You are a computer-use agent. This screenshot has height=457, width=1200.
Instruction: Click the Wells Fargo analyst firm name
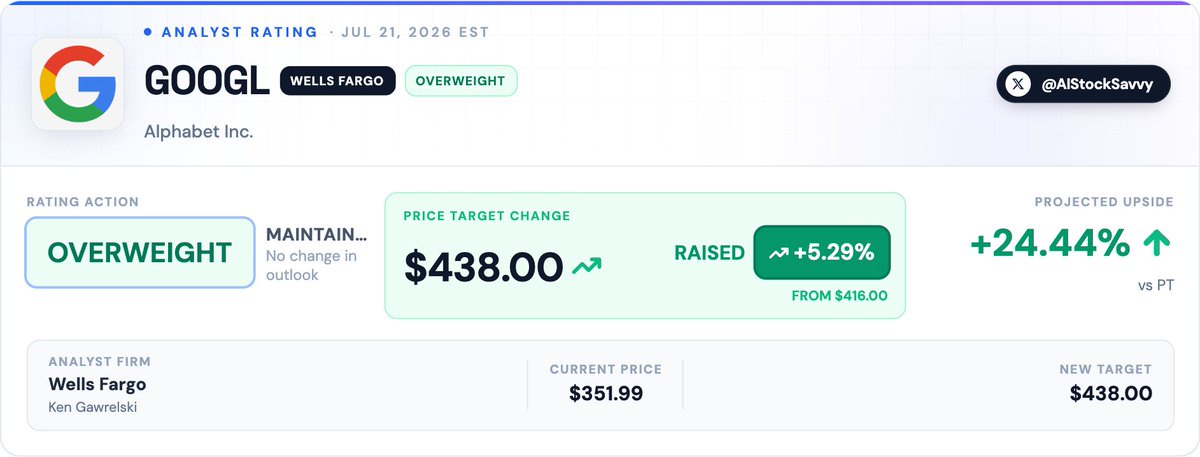click(97, 384)
